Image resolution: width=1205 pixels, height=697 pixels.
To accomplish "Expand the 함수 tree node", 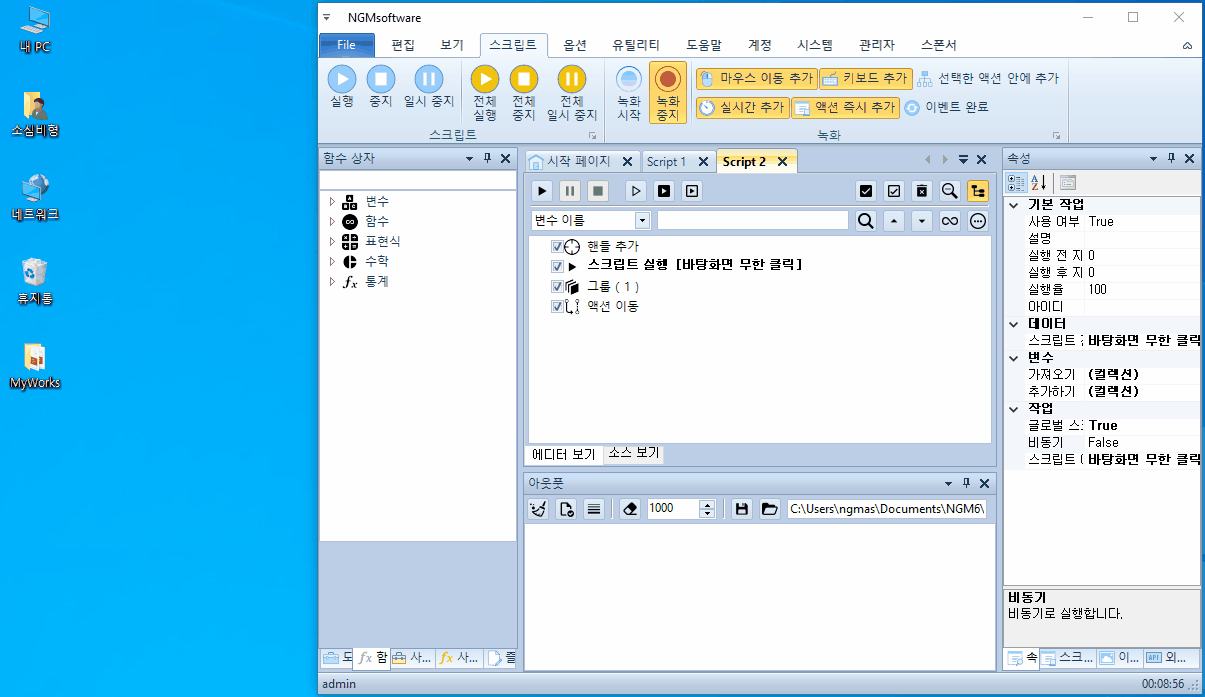I will pyautogui.click(x=332, y=222).
